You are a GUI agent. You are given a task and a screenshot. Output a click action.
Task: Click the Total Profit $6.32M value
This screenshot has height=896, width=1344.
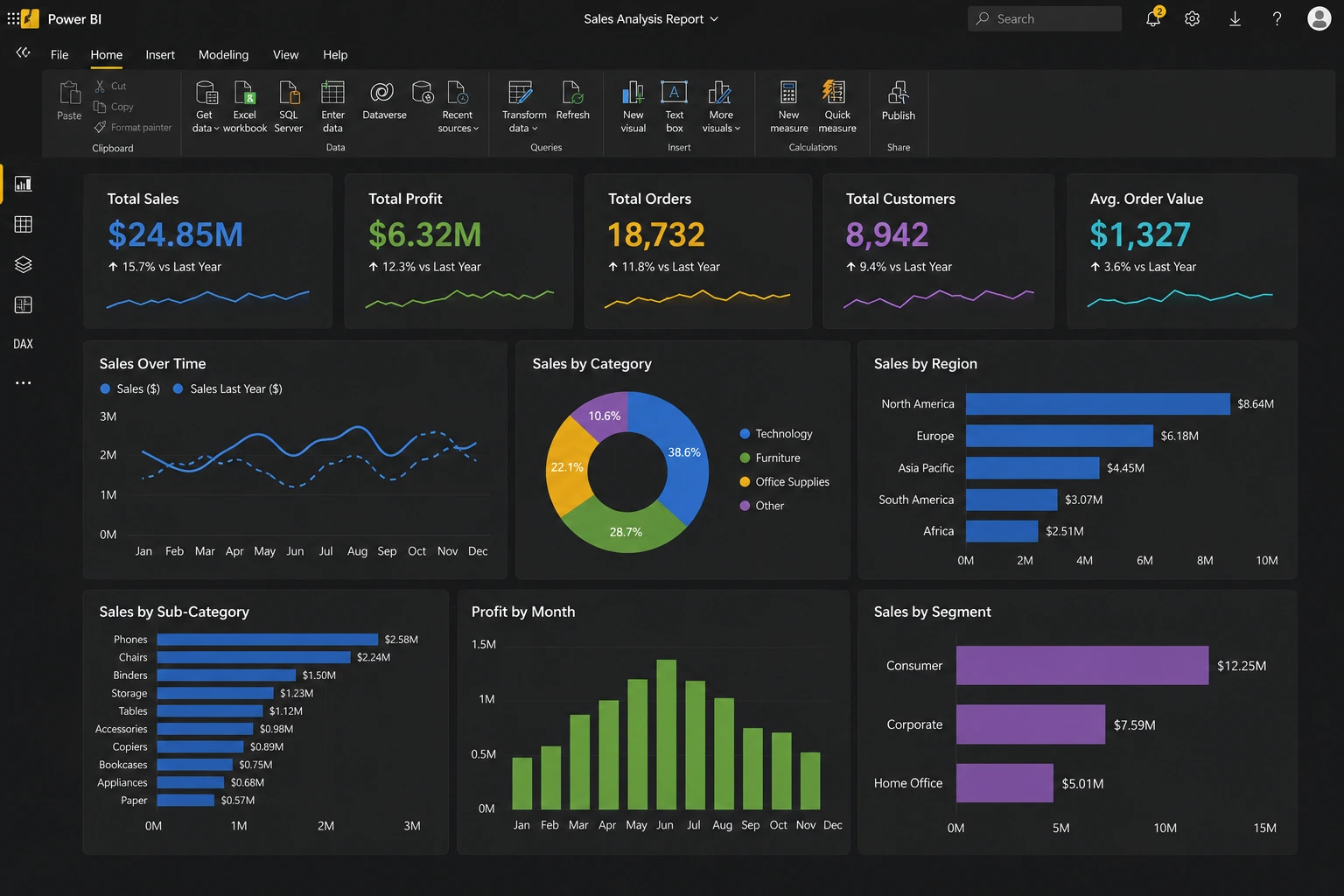pos(424,234)
